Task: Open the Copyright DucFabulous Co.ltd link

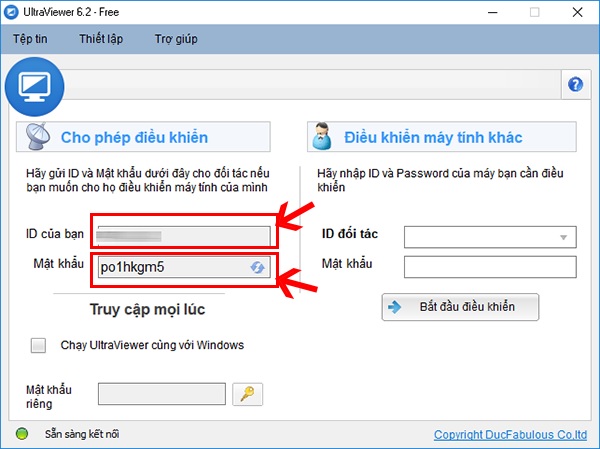Action: click(510, 435)
